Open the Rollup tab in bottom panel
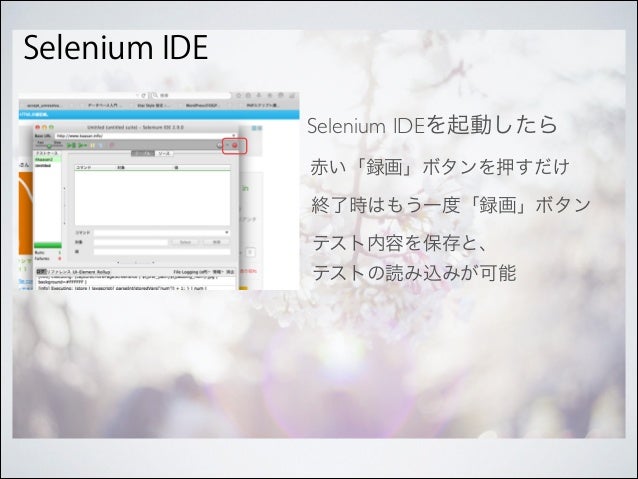Screen dimensions: 638x479 coord(103,272)
